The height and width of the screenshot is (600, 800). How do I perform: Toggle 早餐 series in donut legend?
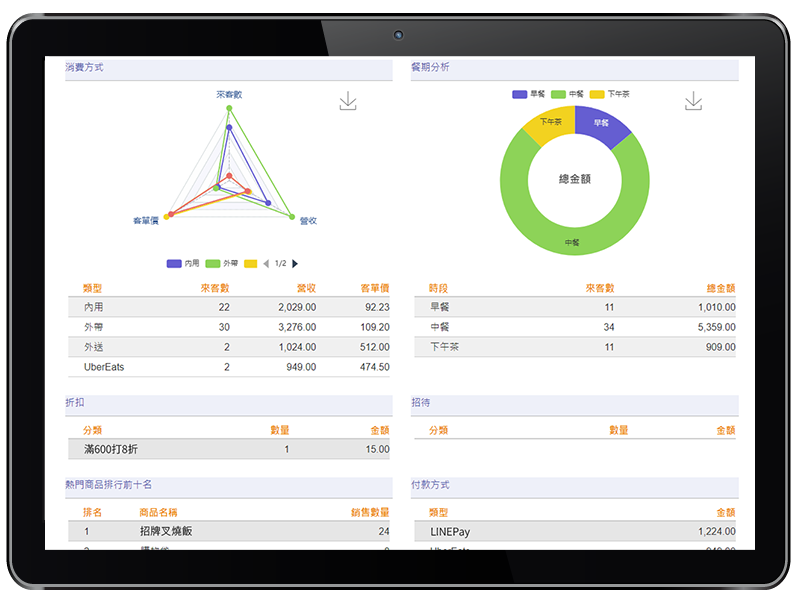[529, 94]
